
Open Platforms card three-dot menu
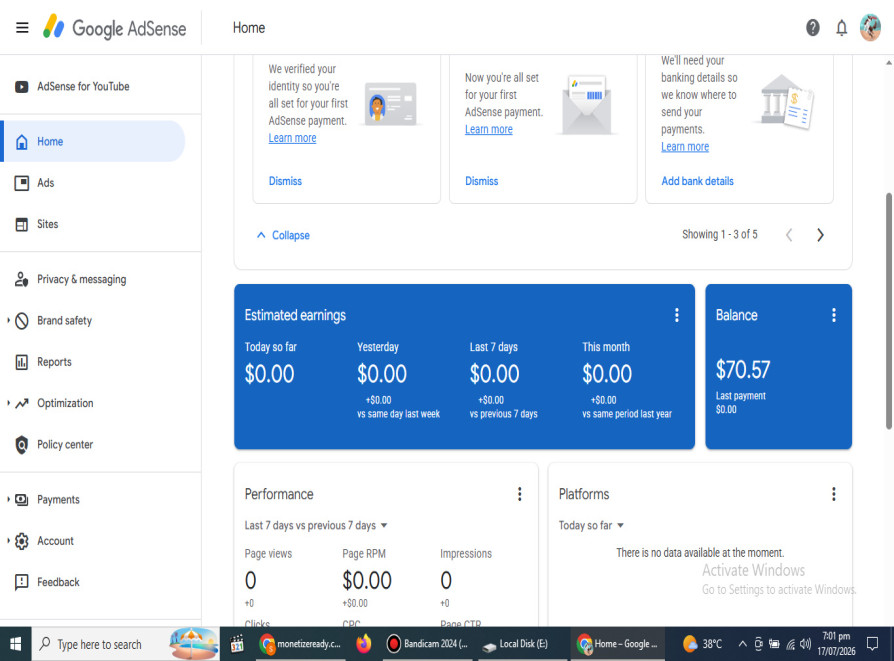click(x=834, y=494)
